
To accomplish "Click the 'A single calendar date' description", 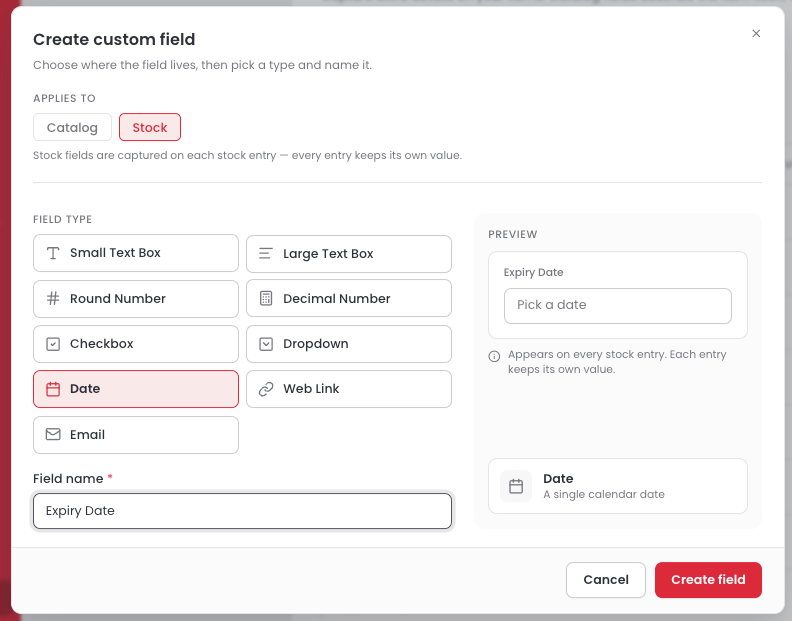I will point(604,494).
